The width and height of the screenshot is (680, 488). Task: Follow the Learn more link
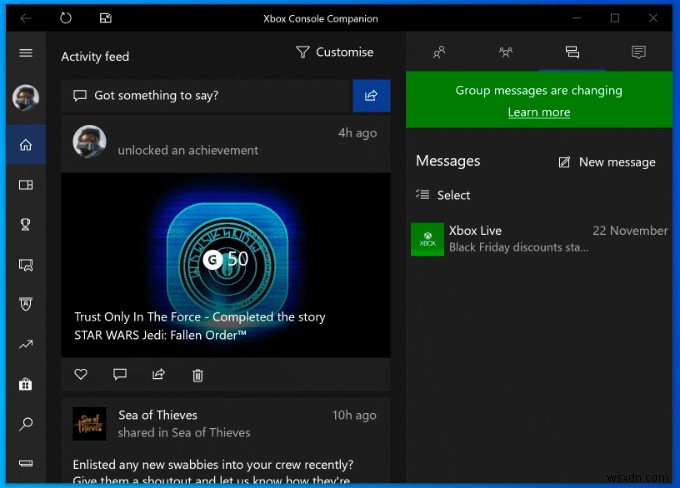(x=539, y=112)
